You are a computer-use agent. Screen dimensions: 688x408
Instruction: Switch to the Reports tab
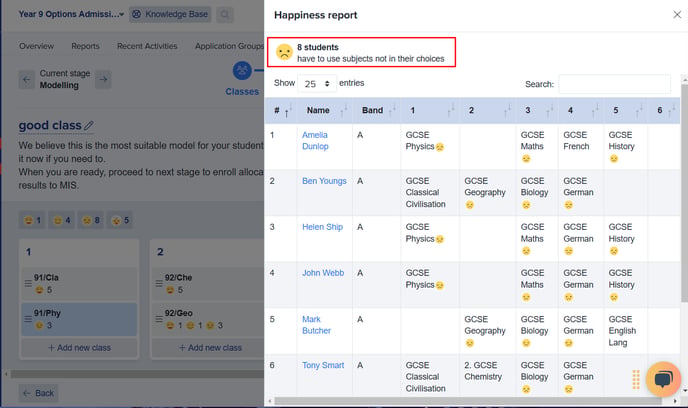click(86, 46)
